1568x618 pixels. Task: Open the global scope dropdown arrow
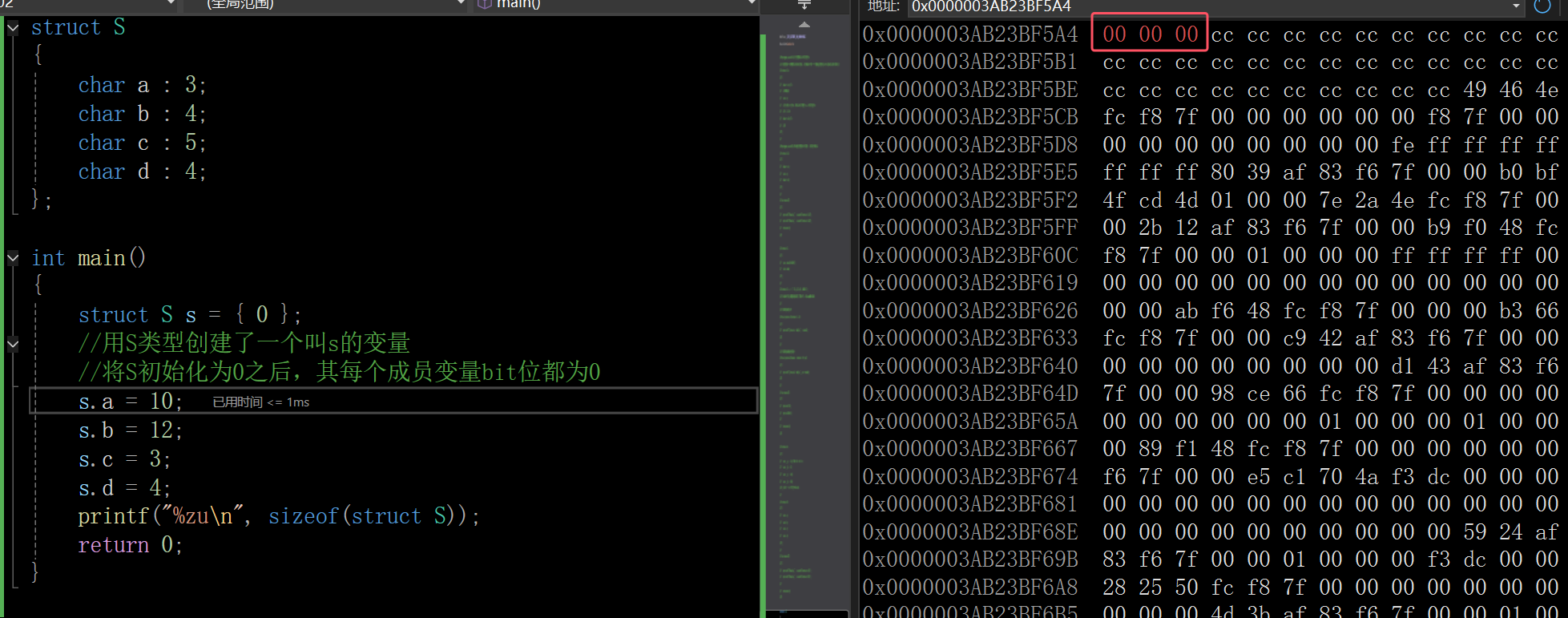click(461, 4)
